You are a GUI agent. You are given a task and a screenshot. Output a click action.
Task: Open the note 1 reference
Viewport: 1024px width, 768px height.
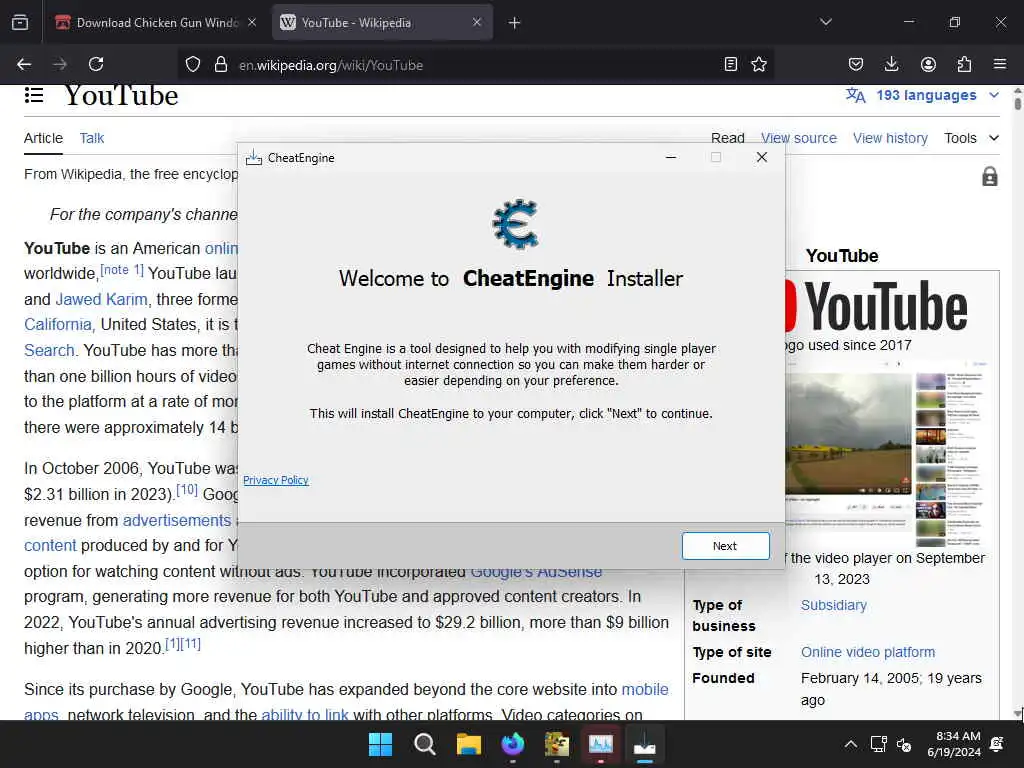[x=121, y=270]
